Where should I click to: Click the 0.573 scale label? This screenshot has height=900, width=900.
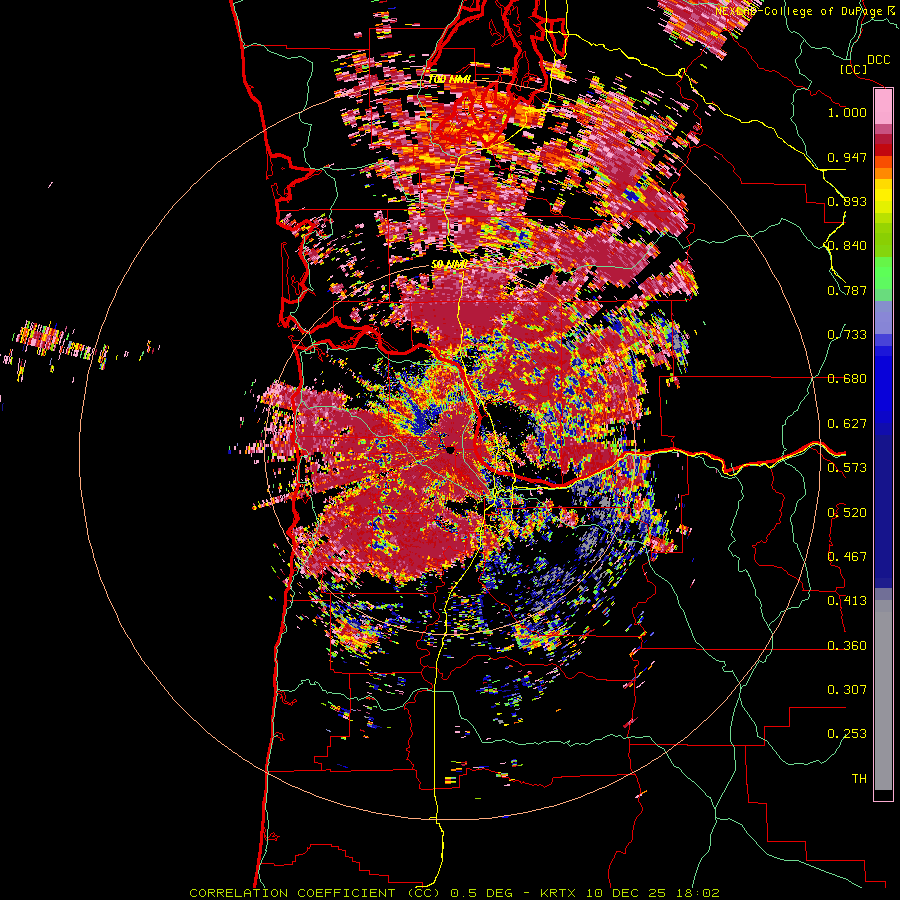[847, 468]
